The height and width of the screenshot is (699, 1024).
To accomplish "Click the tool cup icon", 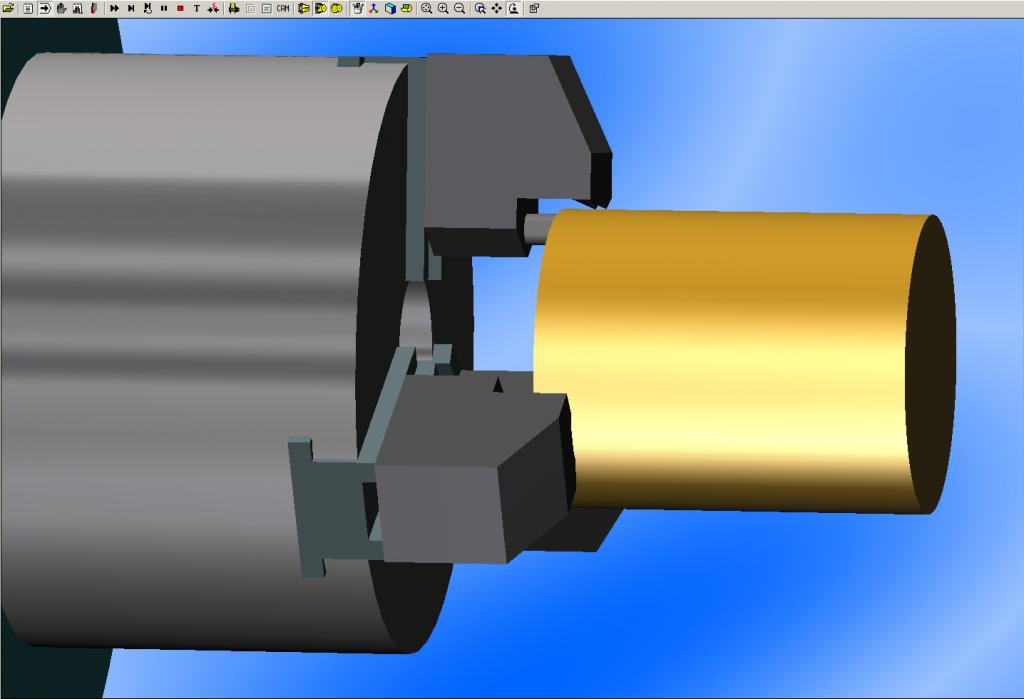I will (357, 8).
